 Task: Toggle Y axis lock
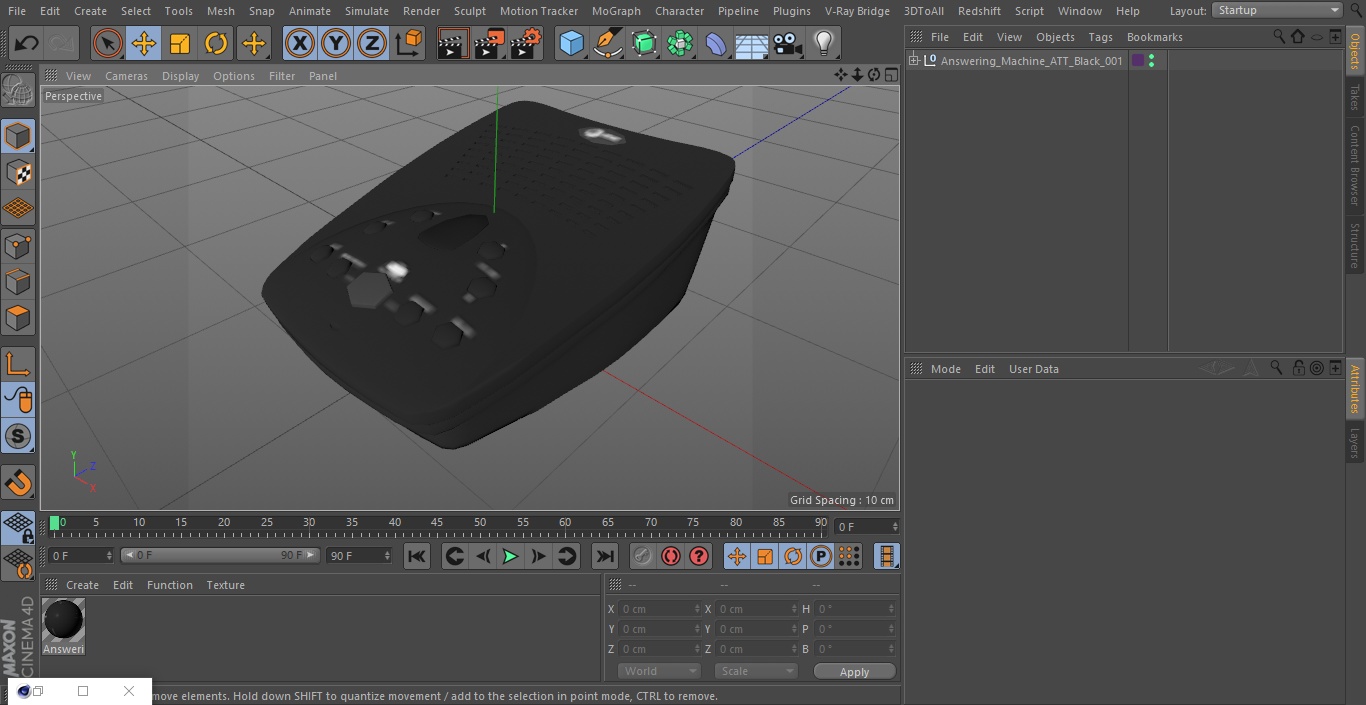click(x=335, y=43)
